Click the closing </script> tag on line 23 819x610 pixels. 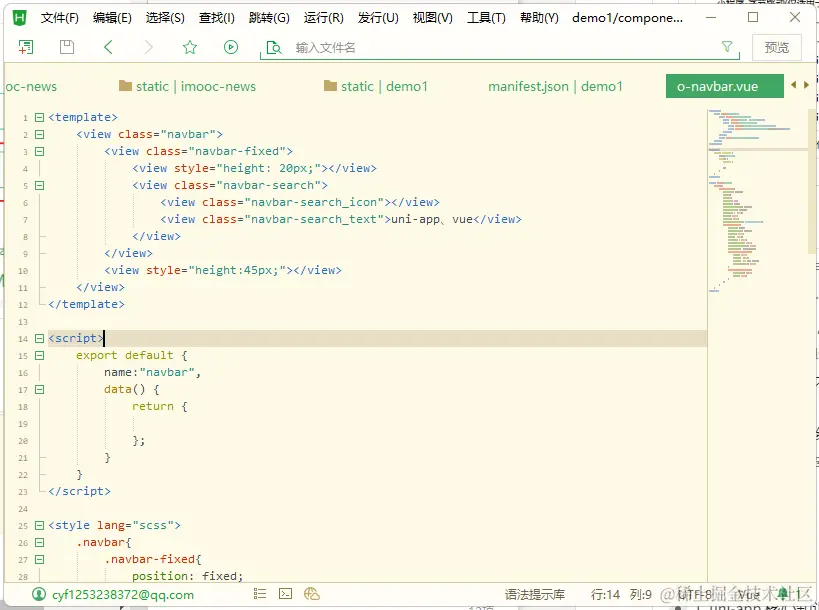click(x=79, y=491)
